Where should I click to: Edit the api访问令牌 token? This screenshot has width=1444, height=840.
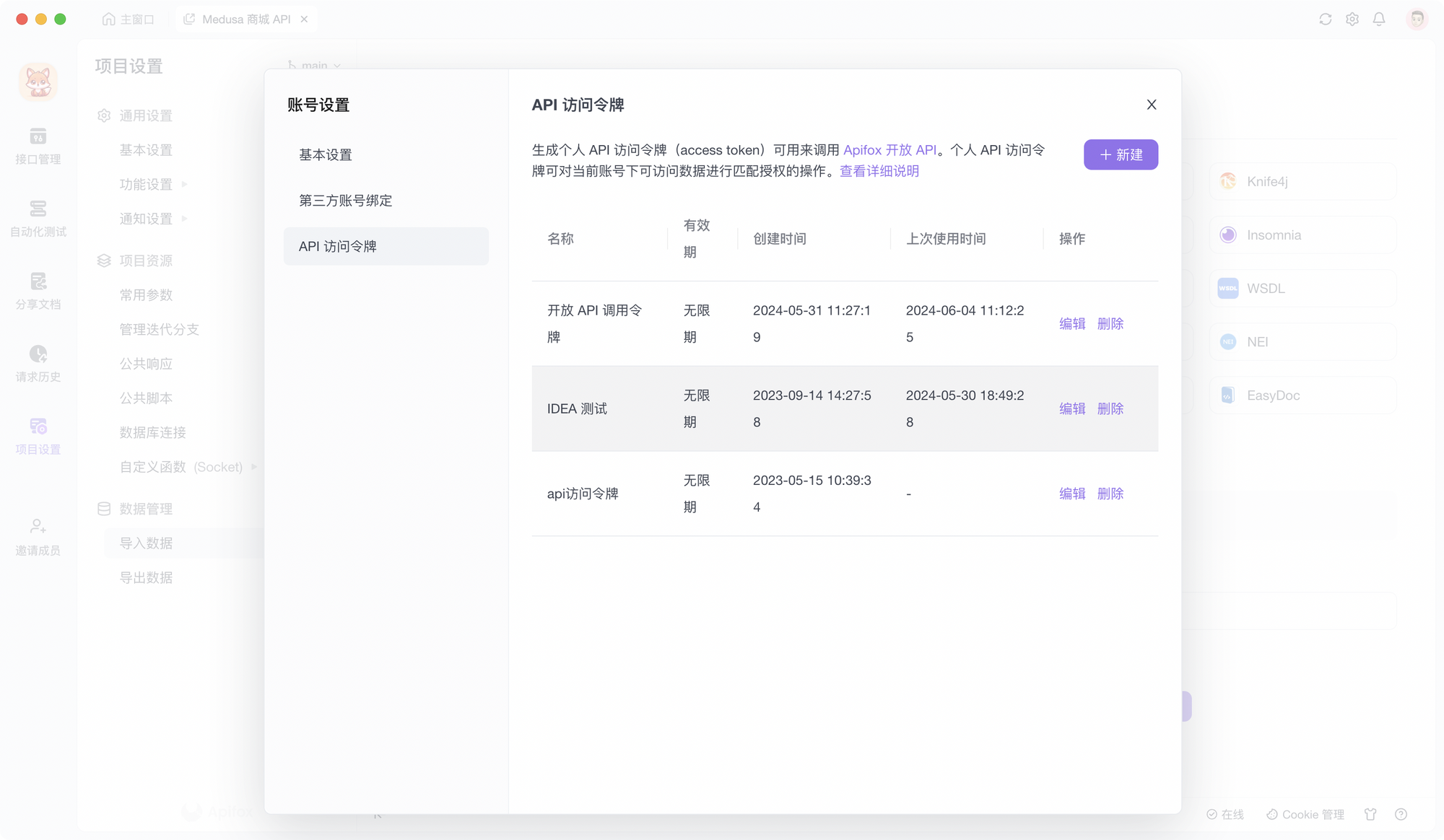pyautogui.click(x=1072, y=494)
